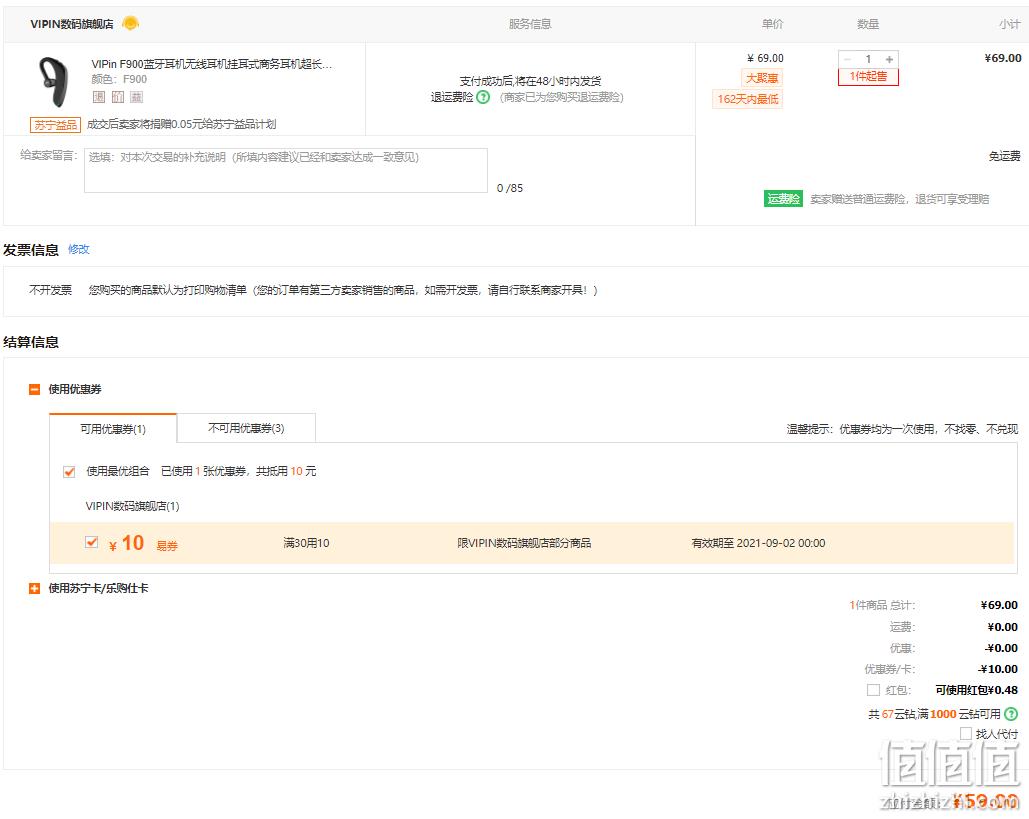The image size is (1029, 819).
Task: Enable the 红包 checkbox
Action: point(873,690)
